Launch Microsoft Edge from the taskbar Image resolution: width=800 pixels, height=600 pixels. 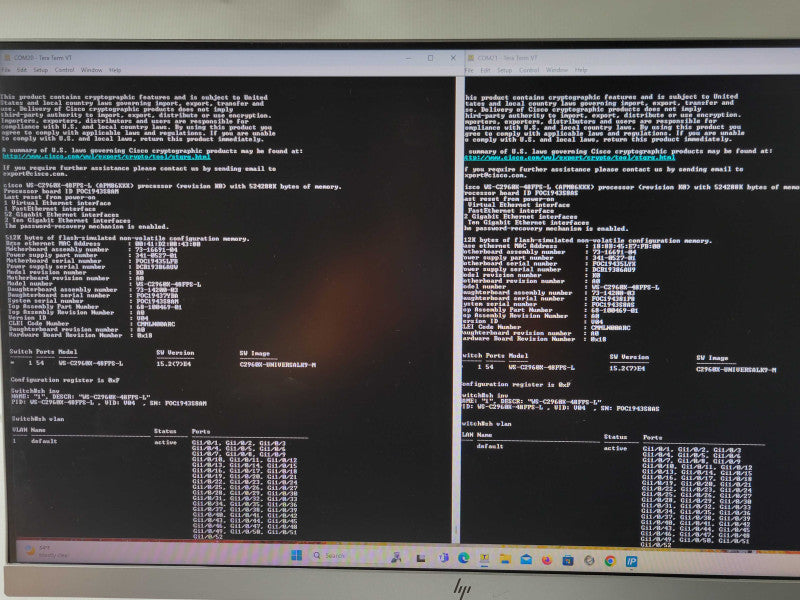pyautogui.click(x=464, y=558)
